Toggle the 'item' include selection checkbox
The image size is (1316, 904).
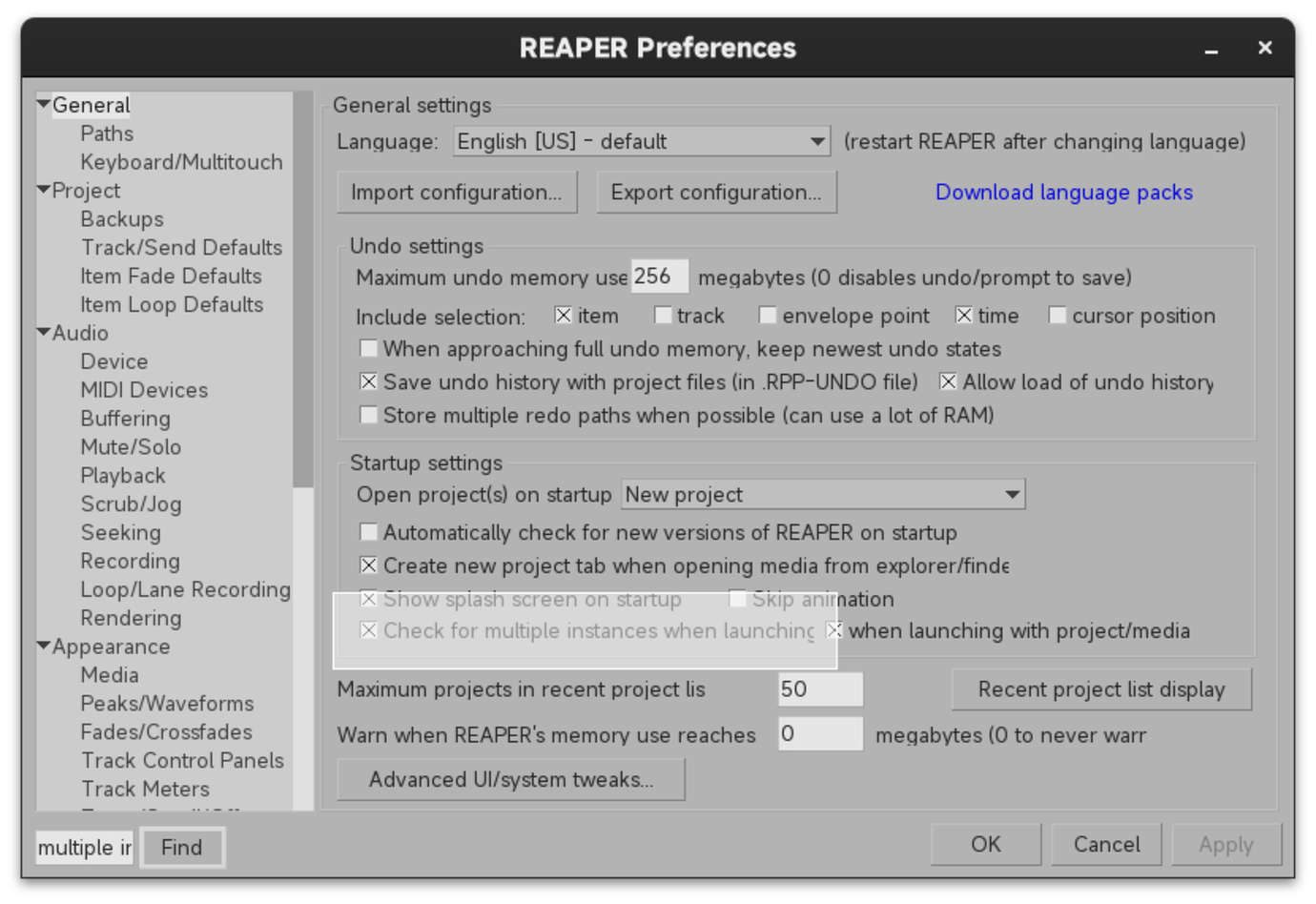[563, 315]
